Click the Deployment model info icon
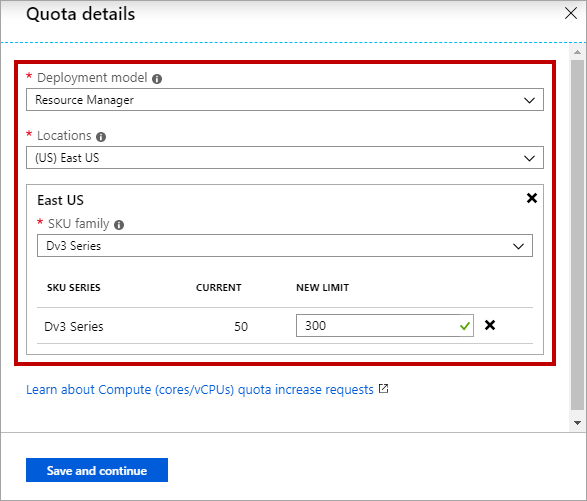The width and height of the screenshot is (587, 501). tap(157, 79)
